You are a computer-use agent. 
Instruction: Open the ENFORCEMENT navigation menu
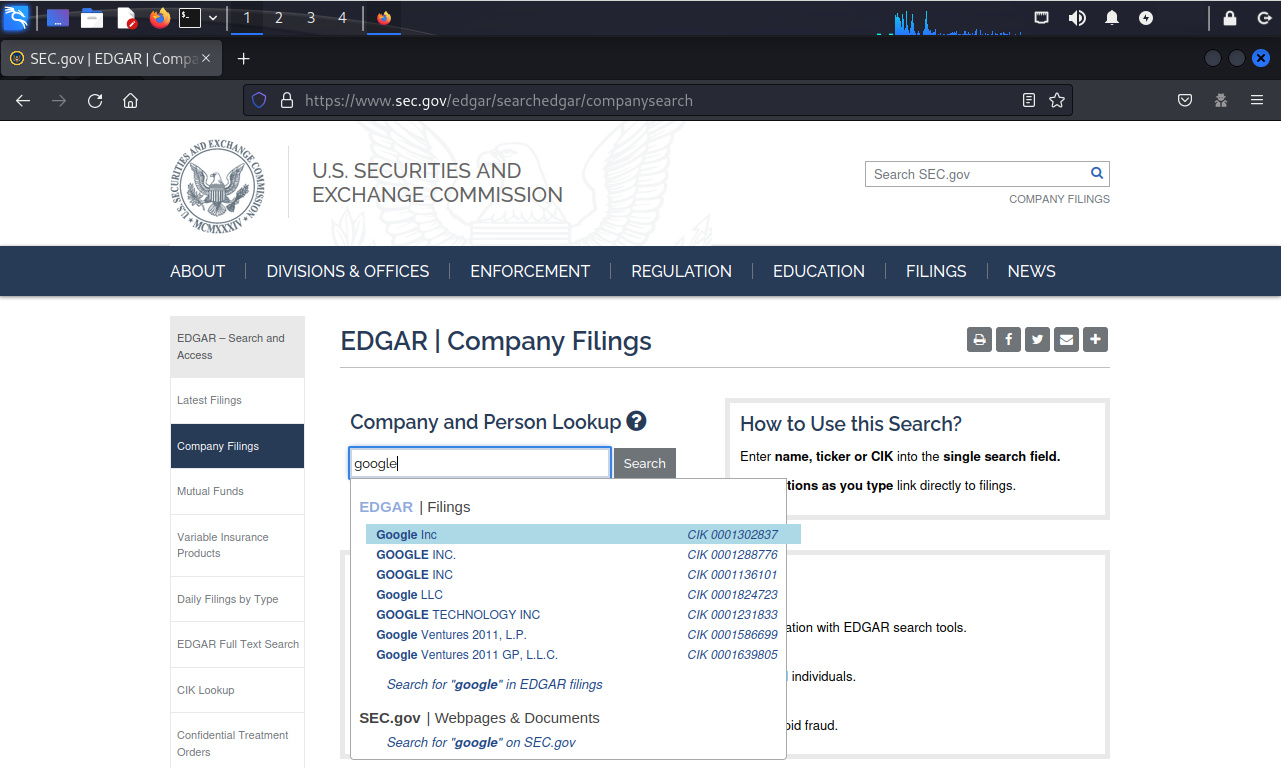click(529, 271)
